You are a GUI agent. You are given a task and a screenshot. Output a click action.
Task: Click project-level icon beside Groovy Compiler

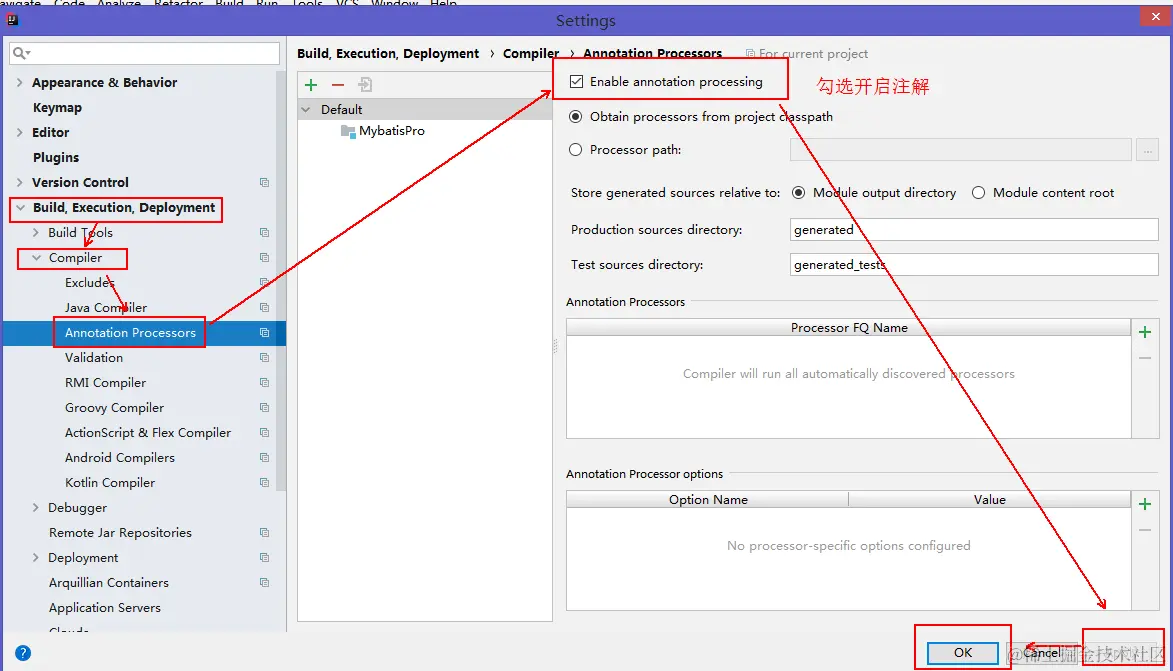[x=264, y=408]
